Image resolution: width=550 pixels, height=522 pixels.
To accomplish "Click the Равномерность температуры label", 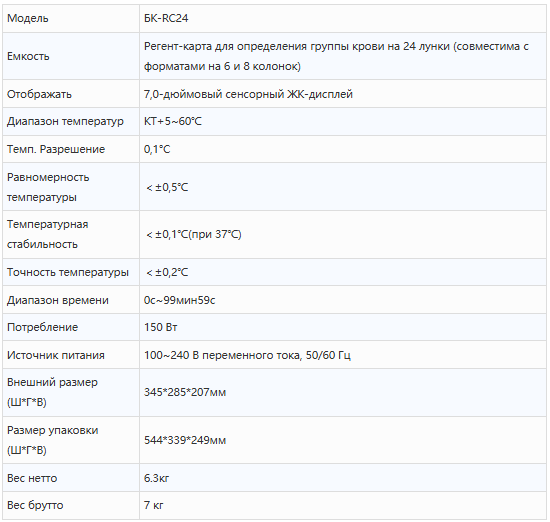I will 48,187.
